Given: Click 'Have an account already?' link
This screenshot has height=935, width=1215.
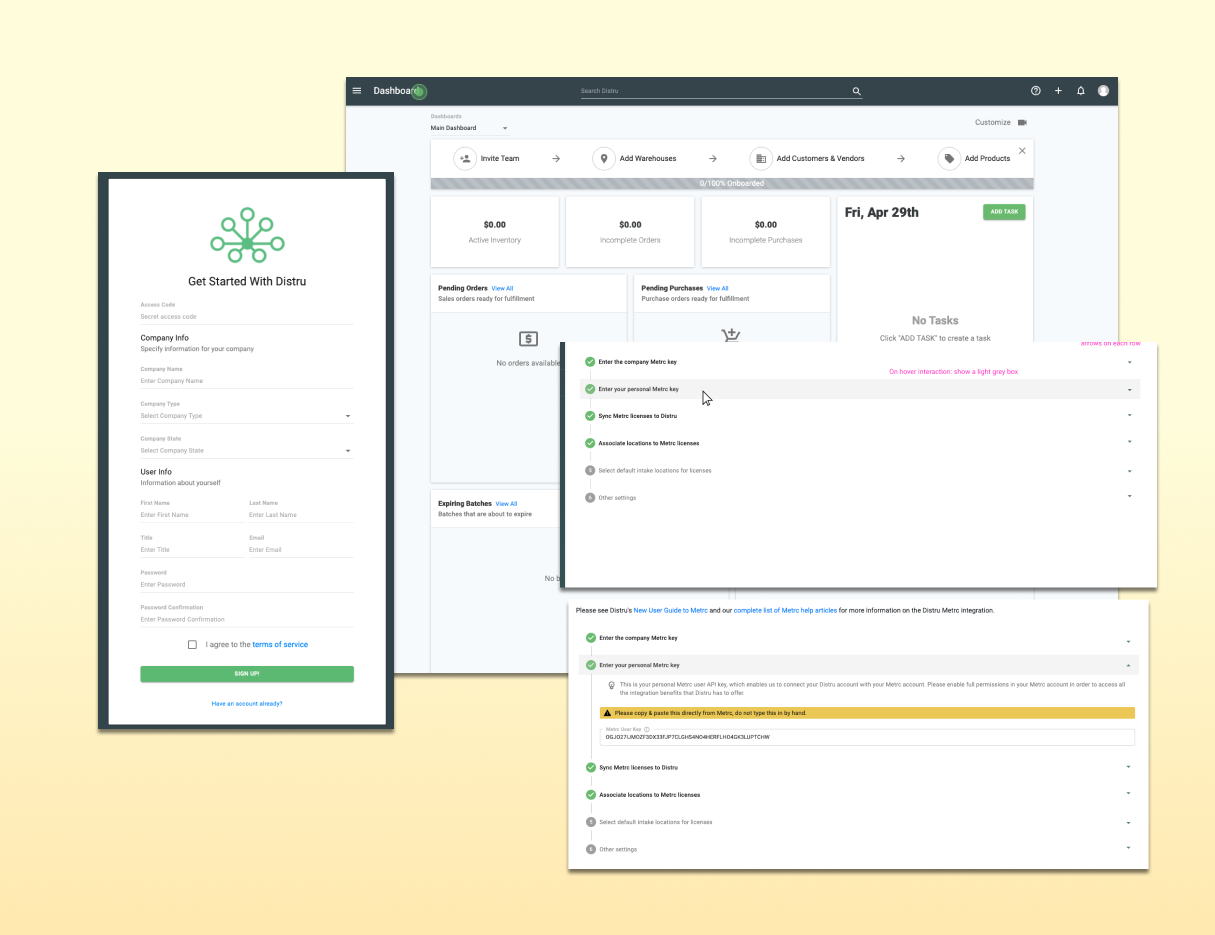Looking at the screenshot, I should (247, 704).
